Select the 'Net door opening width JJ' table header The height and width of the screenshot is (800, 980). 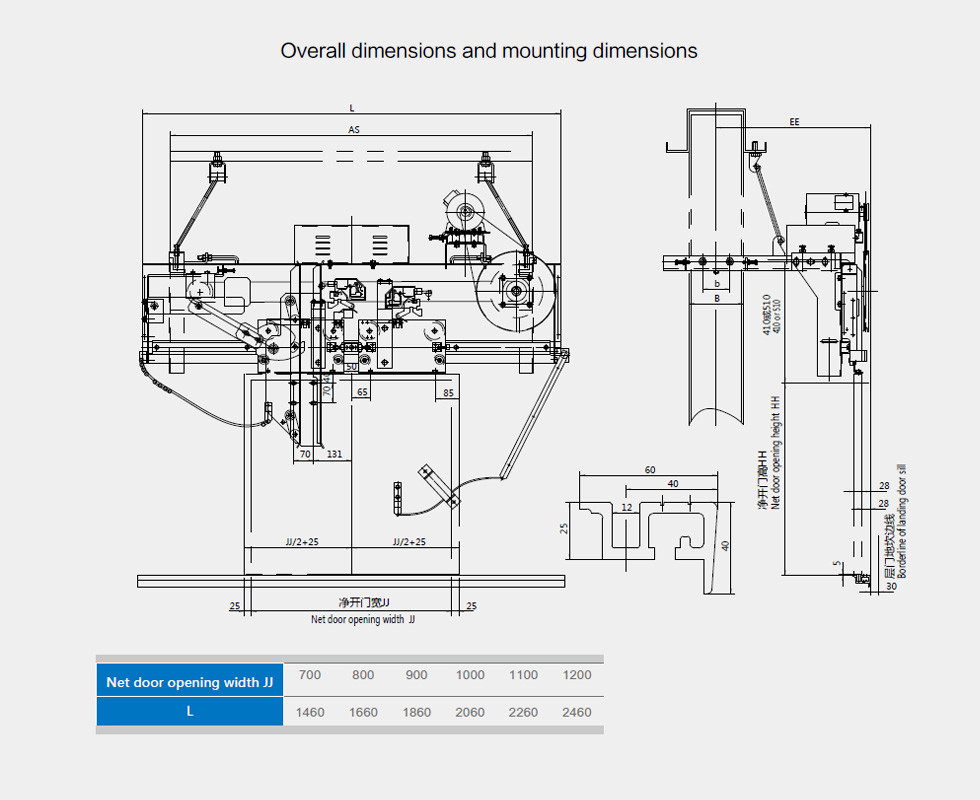[x=190, y=682]
